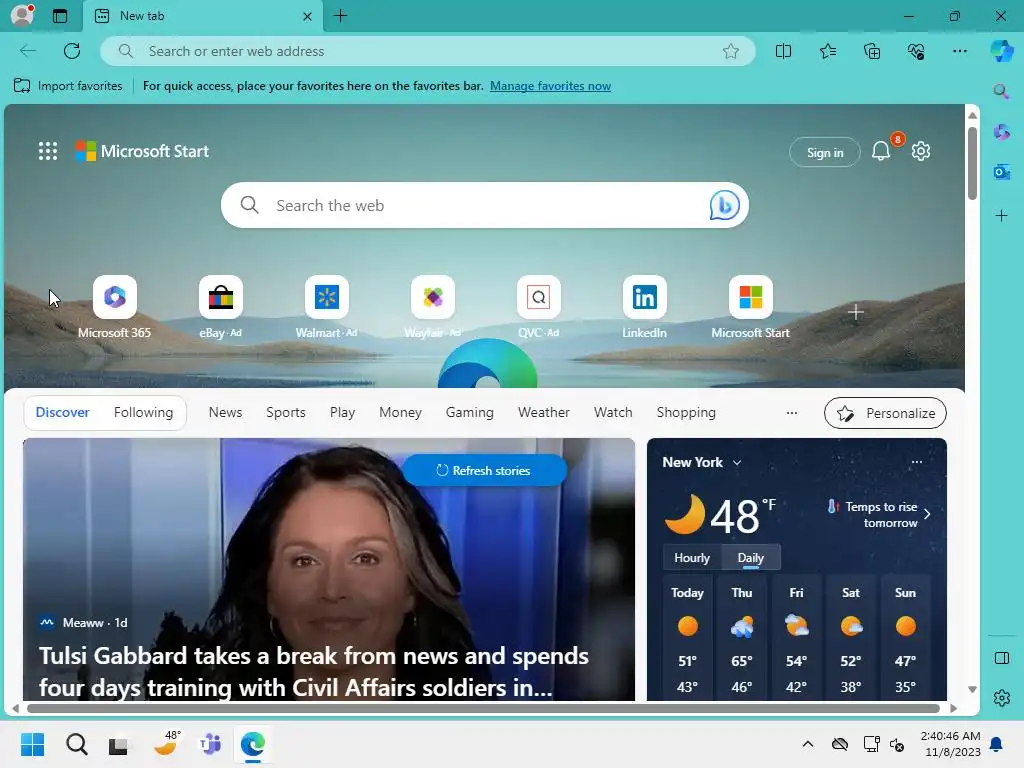Screen dimensions: 1024x768
Task: Open Temps to rise tomorrow chevron
Action: point(927,514)
